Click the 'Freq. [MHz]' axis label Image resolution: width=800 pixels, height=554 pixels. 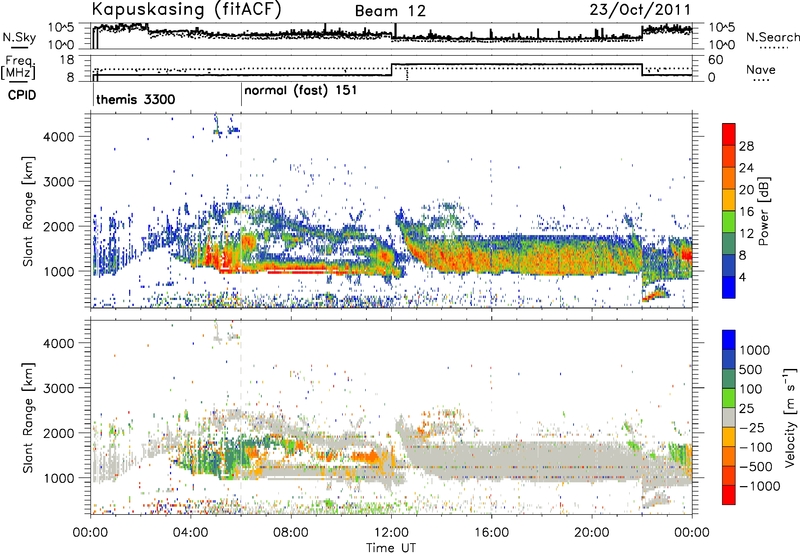point(20,67)
